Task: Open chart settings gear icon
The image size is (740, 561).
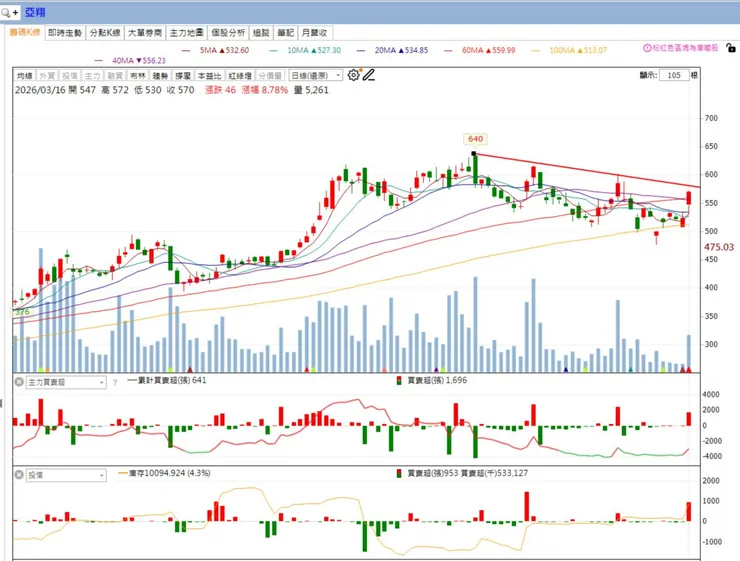Action: [x=353, y=75]
